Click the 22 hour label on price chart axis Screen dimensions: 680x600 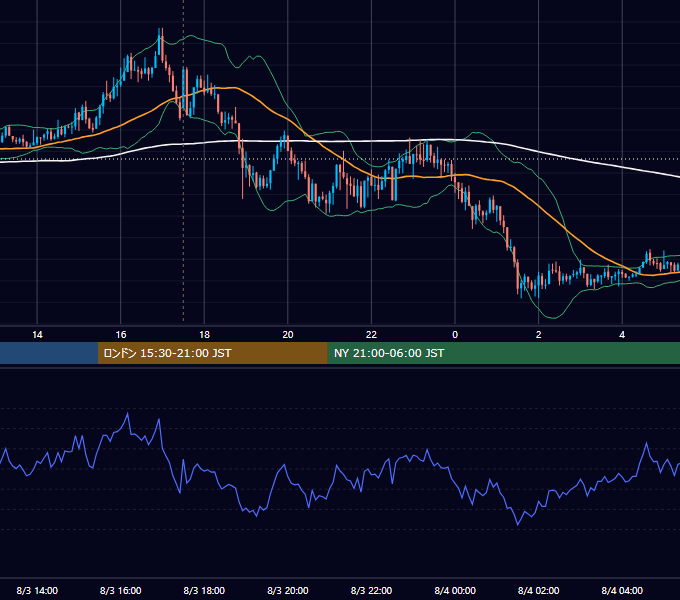click(371, 335)
